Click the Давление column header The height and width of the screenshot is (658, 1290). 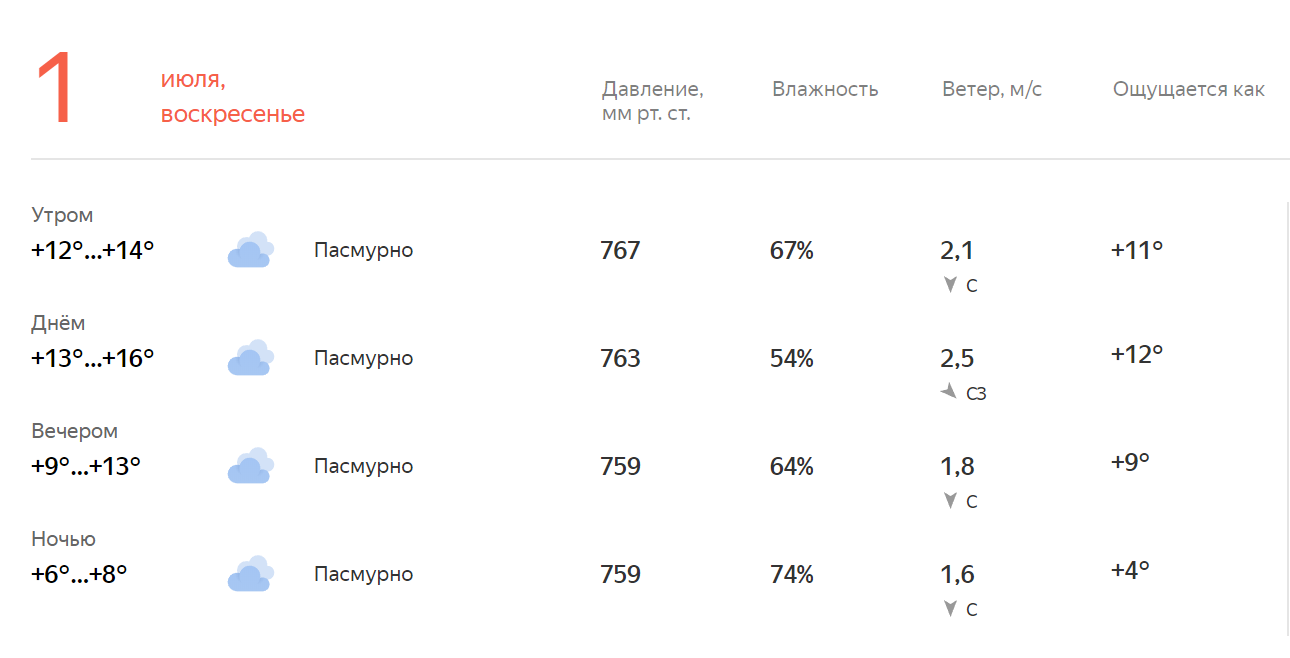coord(652,101)
